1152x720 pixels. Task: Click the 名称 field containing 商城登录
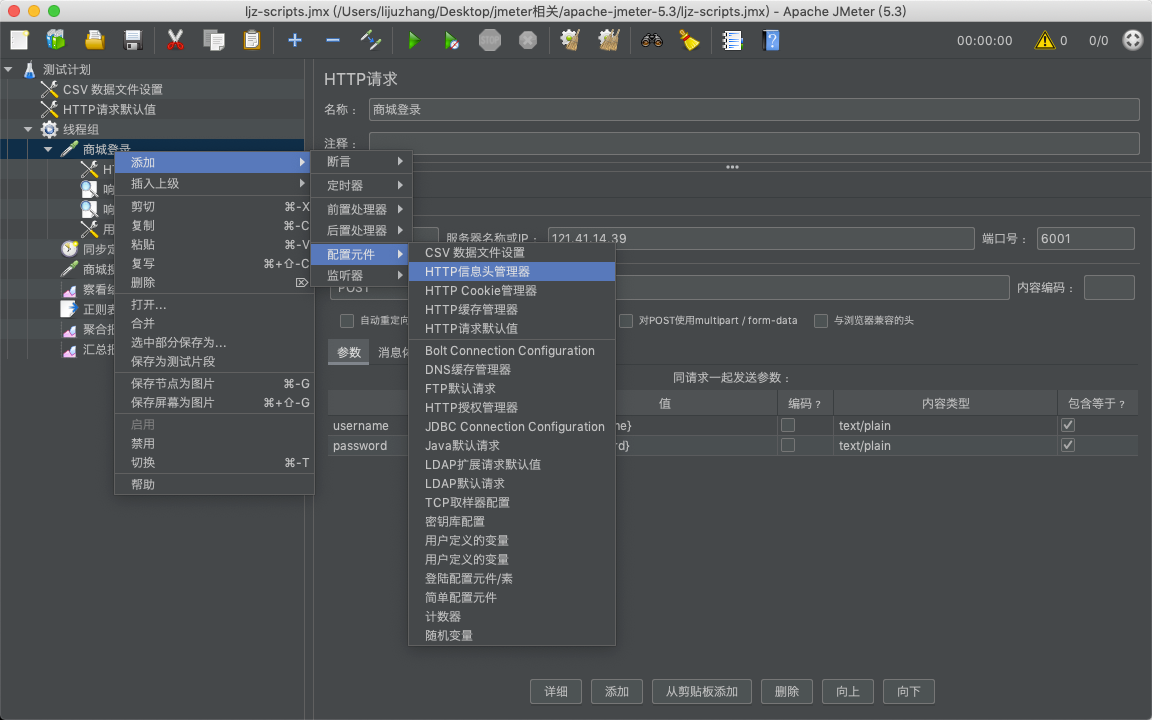click(x=754, y=109)
